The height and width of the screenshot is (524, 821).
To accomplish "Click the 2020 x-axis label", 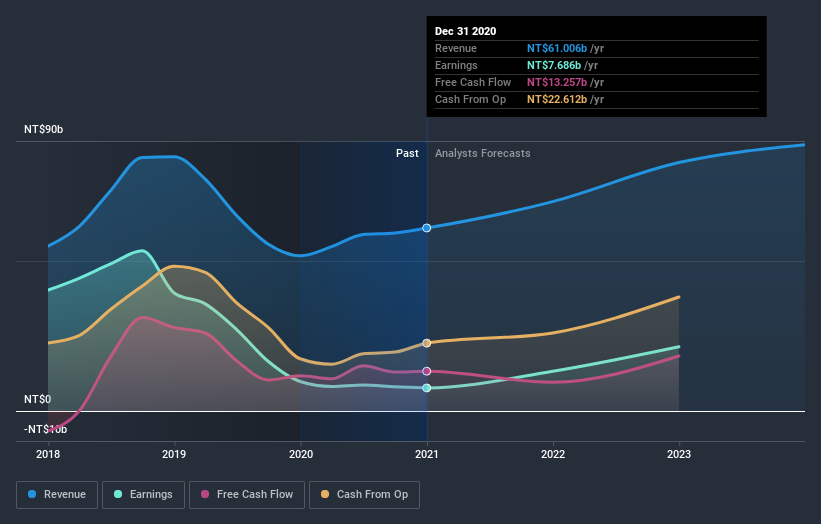I will point(301,454).
